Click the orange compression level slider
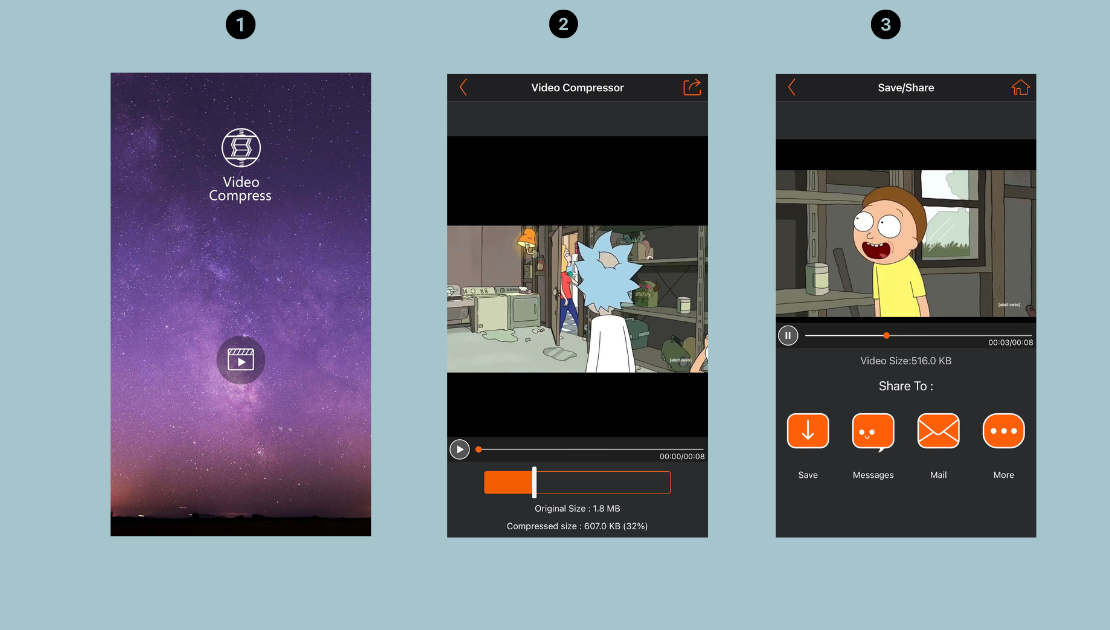The image size is (1110, 630). 577,483
